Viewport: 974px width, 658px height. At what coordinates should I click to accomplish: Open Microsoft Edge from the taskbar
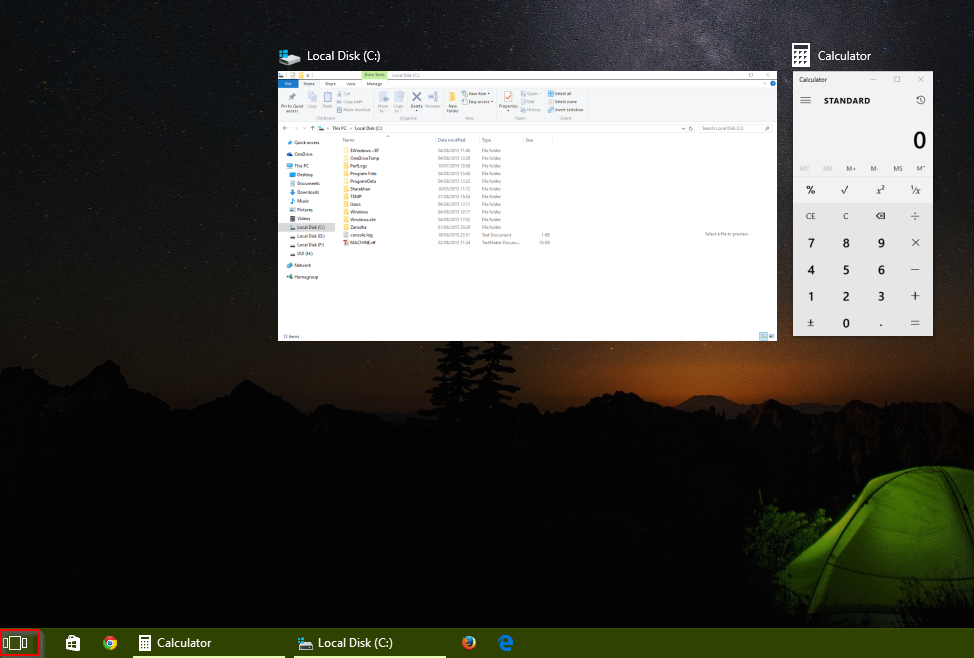506,642
